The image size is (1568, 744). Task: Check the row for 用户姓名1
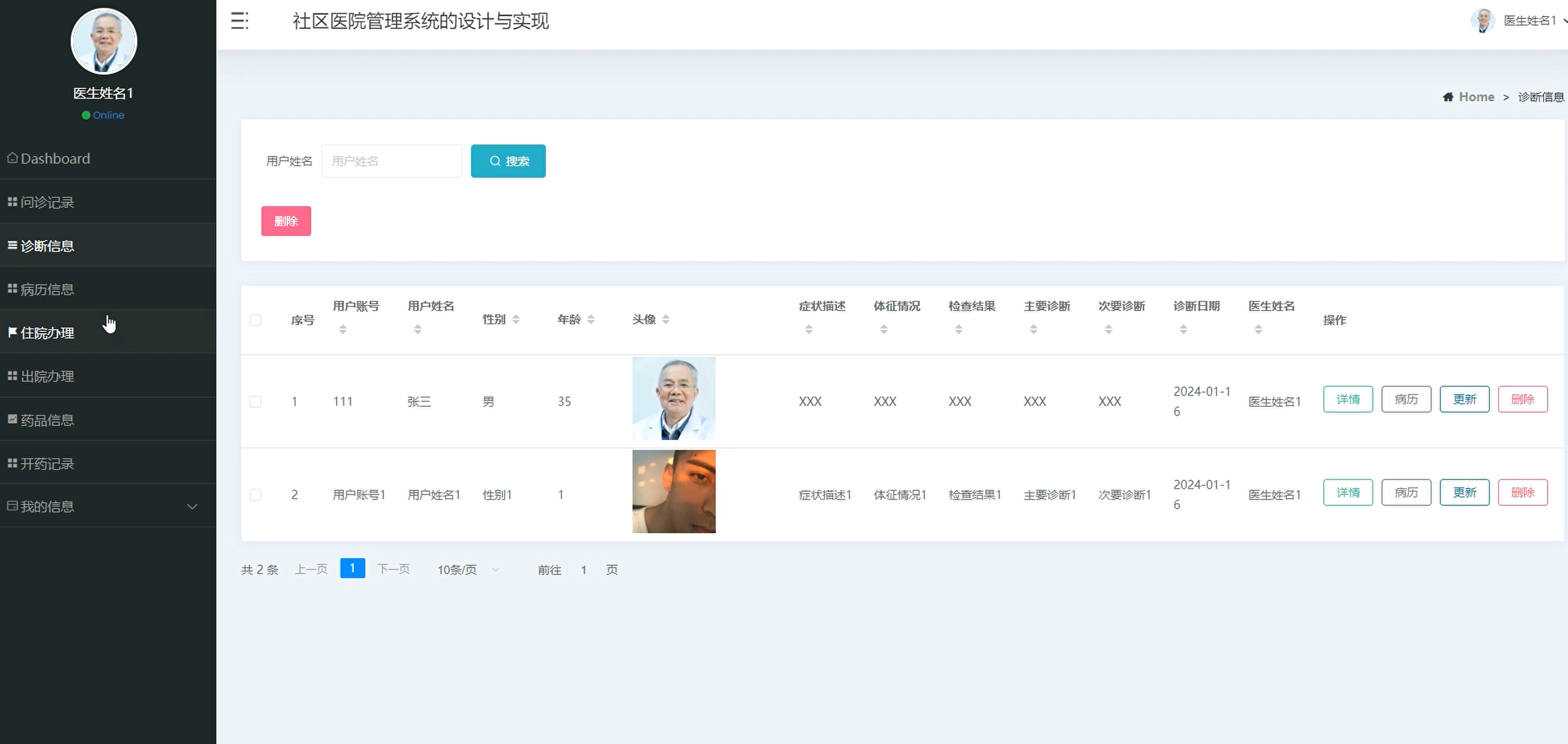coord(256,495)
